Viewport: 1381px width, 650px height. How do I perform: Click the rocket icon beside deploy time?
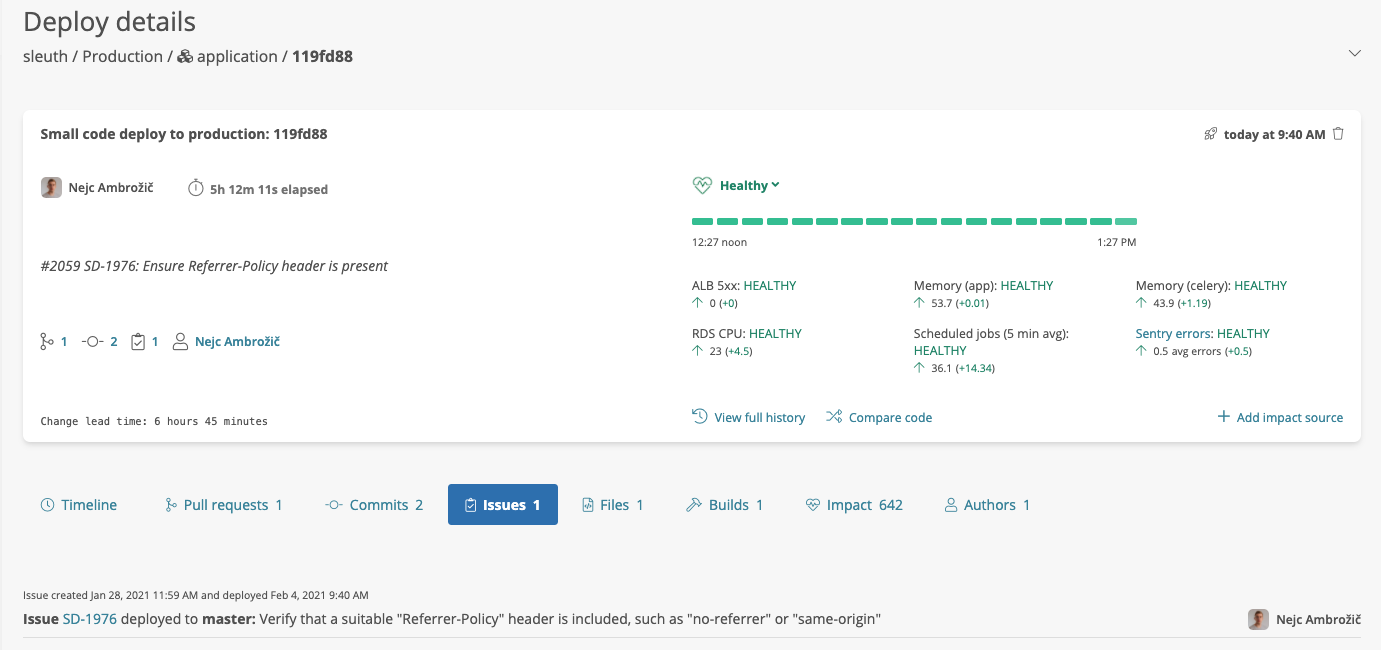tap(1210, 134)
